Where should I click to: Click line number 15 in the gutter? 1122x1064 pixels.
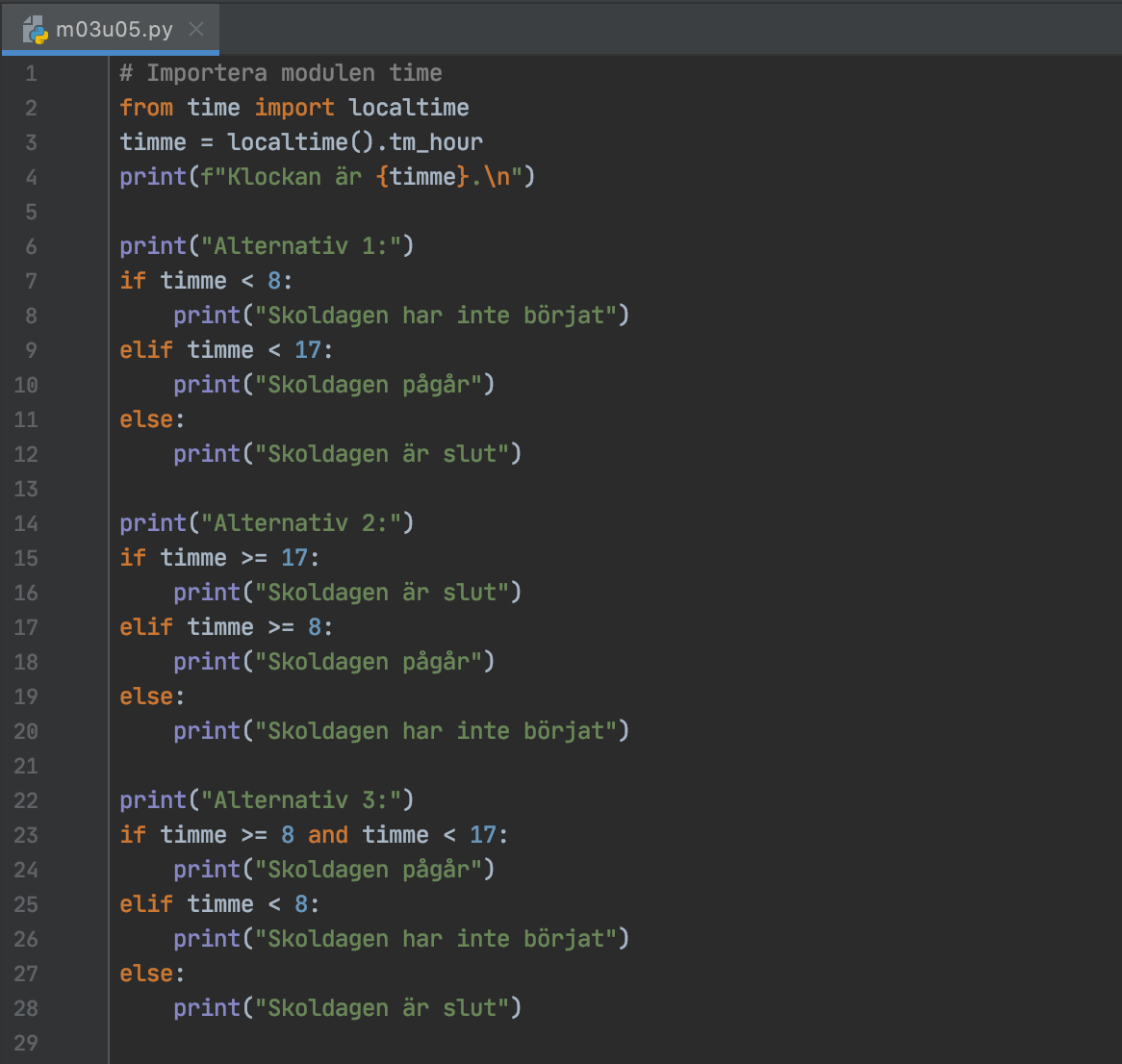point(26,558)
